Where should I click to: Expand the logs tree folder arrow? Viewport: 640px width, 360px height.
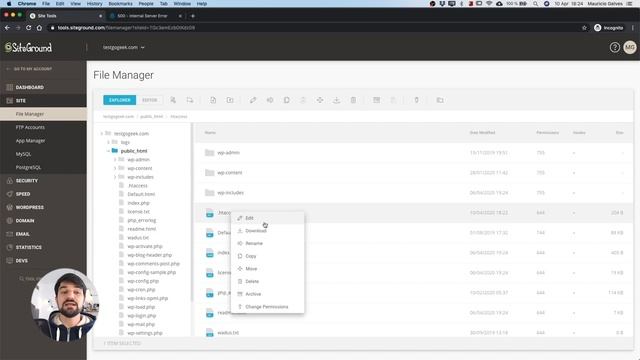(109, 142)
